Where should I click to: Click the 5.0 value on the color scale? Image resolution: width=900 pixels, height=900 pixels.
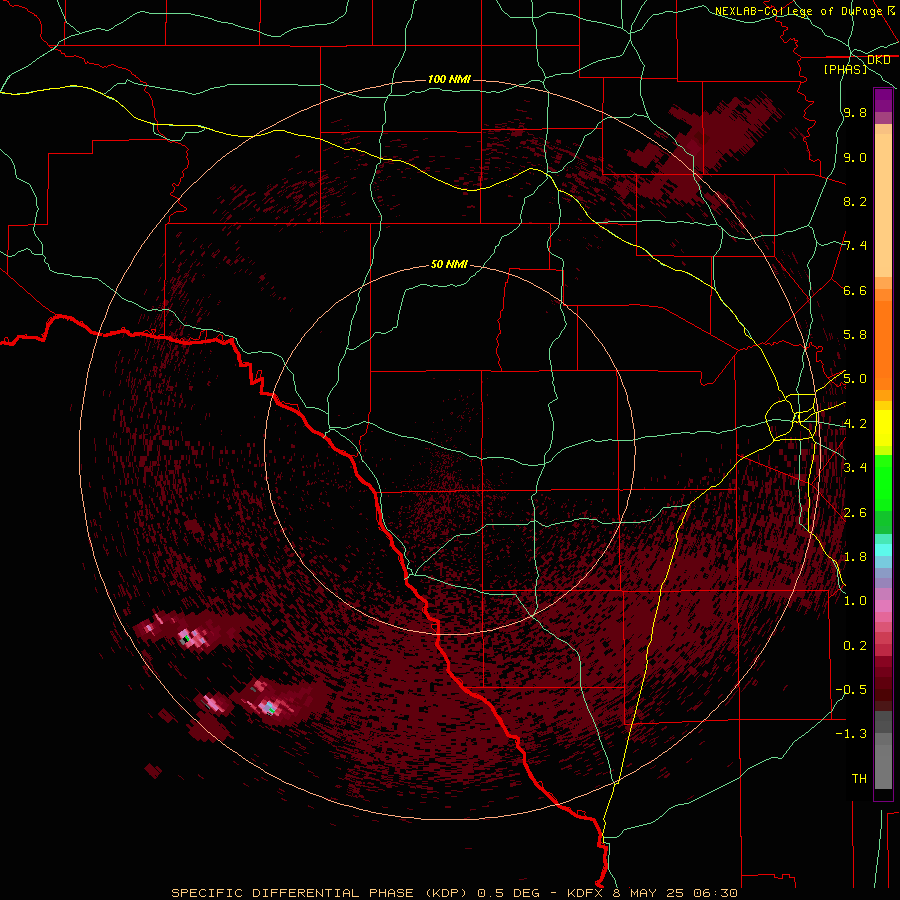tap(855, 379)
